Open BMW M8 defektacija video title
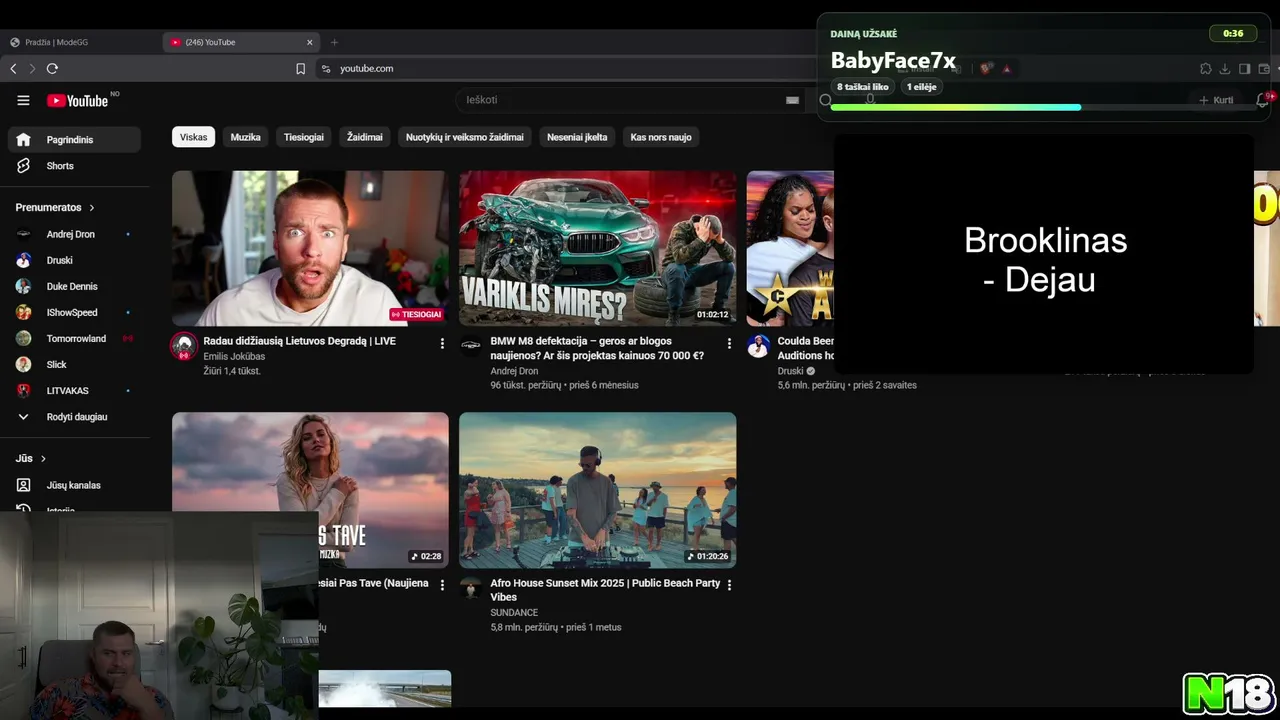 tap(598, 348)
